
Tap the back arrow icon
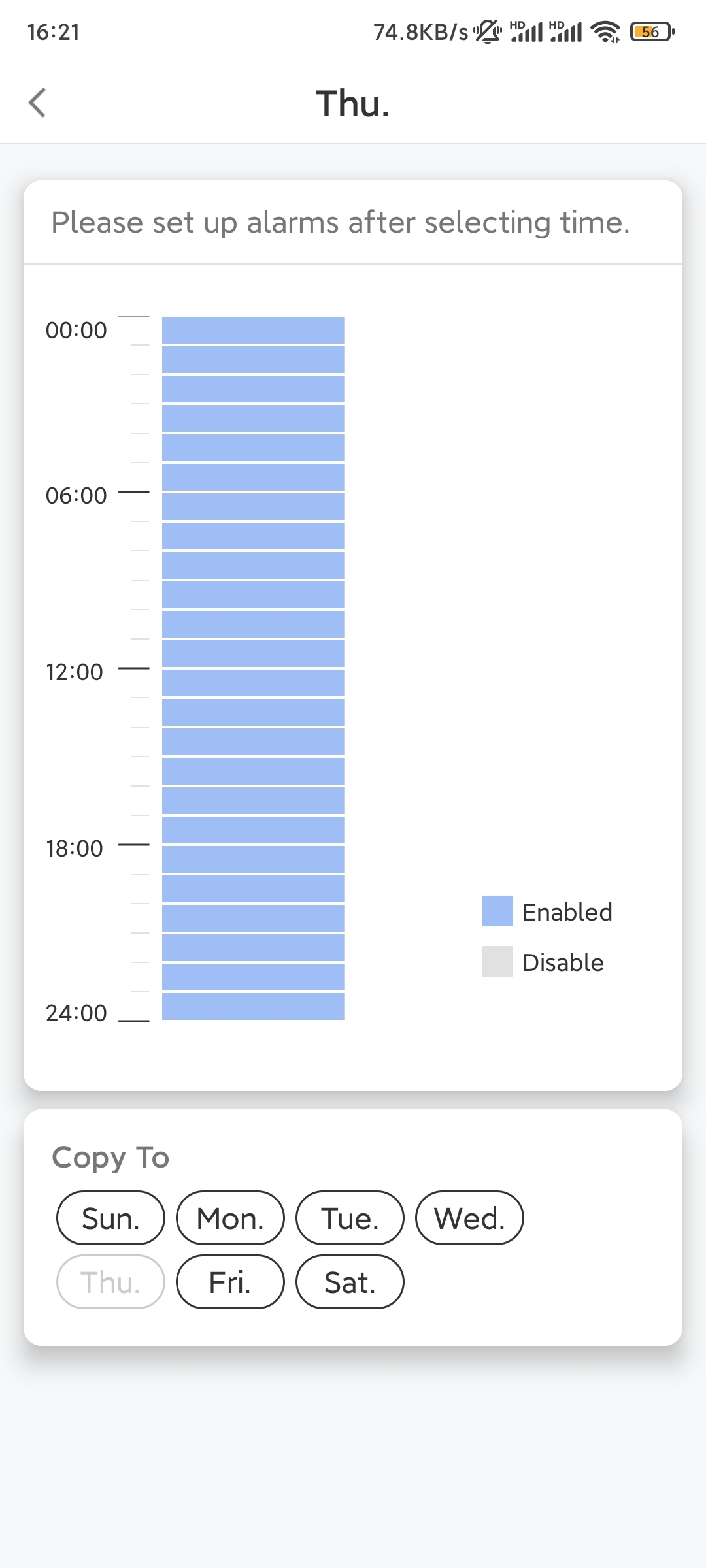[x=38, y=103]
